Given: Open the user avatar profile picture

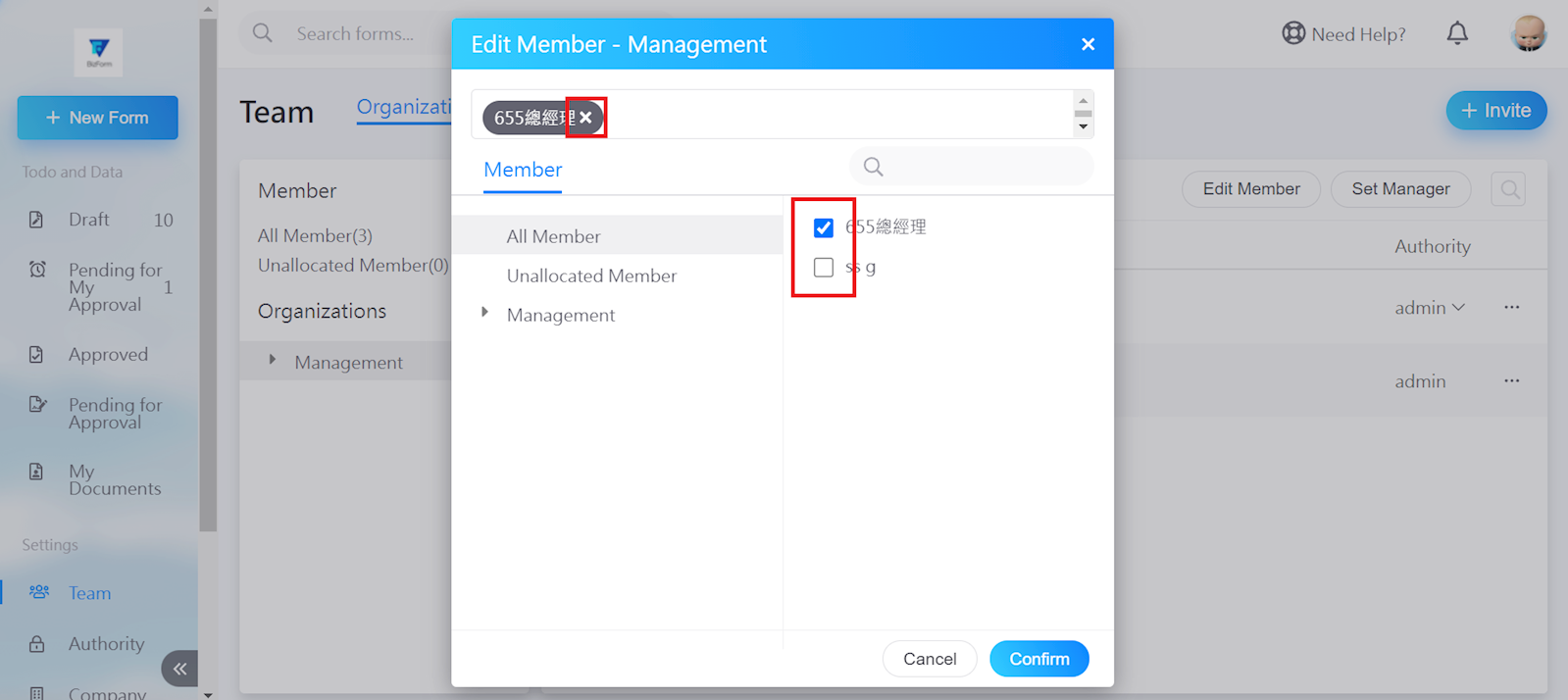Looking at the screenshot, I should (1528, 33).
